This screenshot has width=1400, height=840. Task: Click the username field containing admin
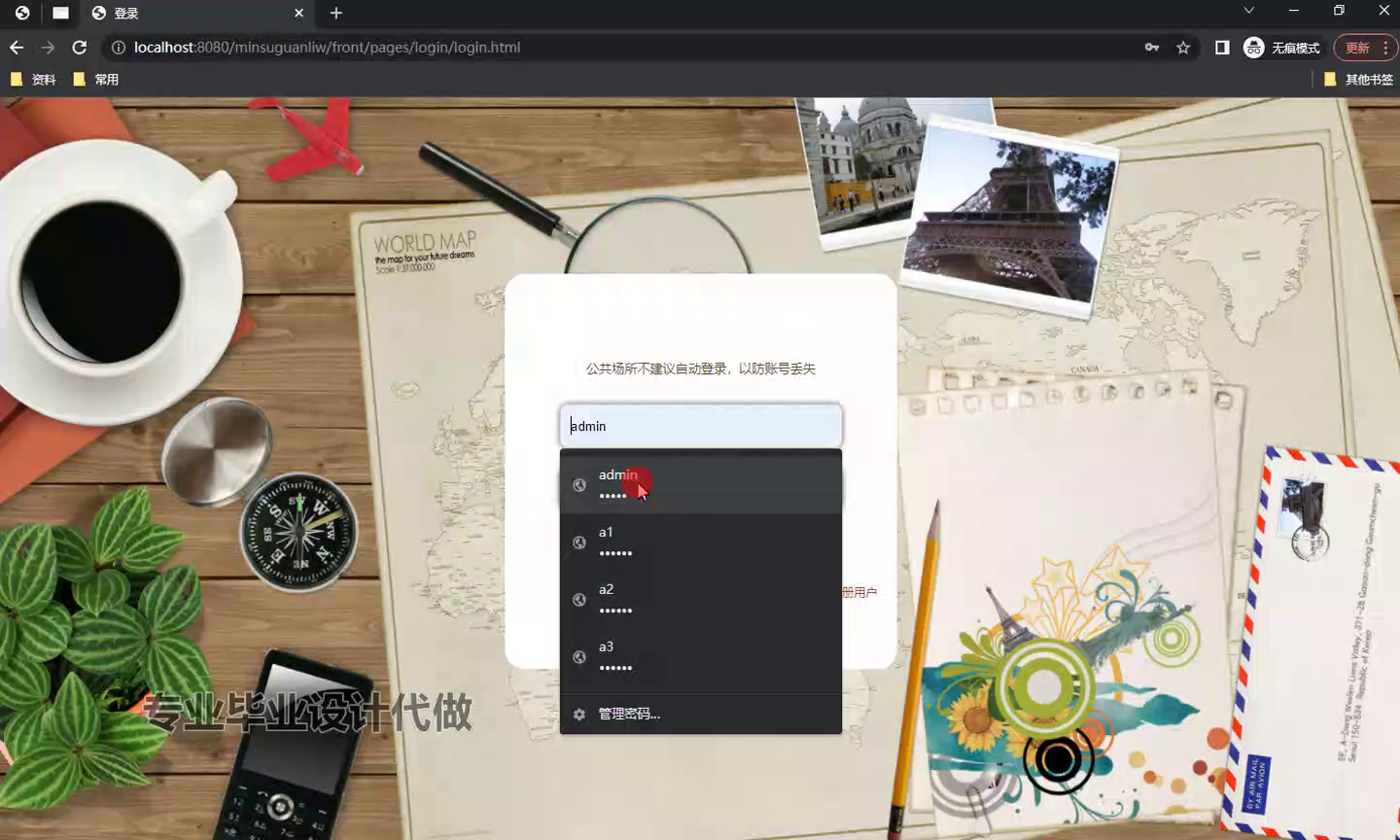click(700, 426)
